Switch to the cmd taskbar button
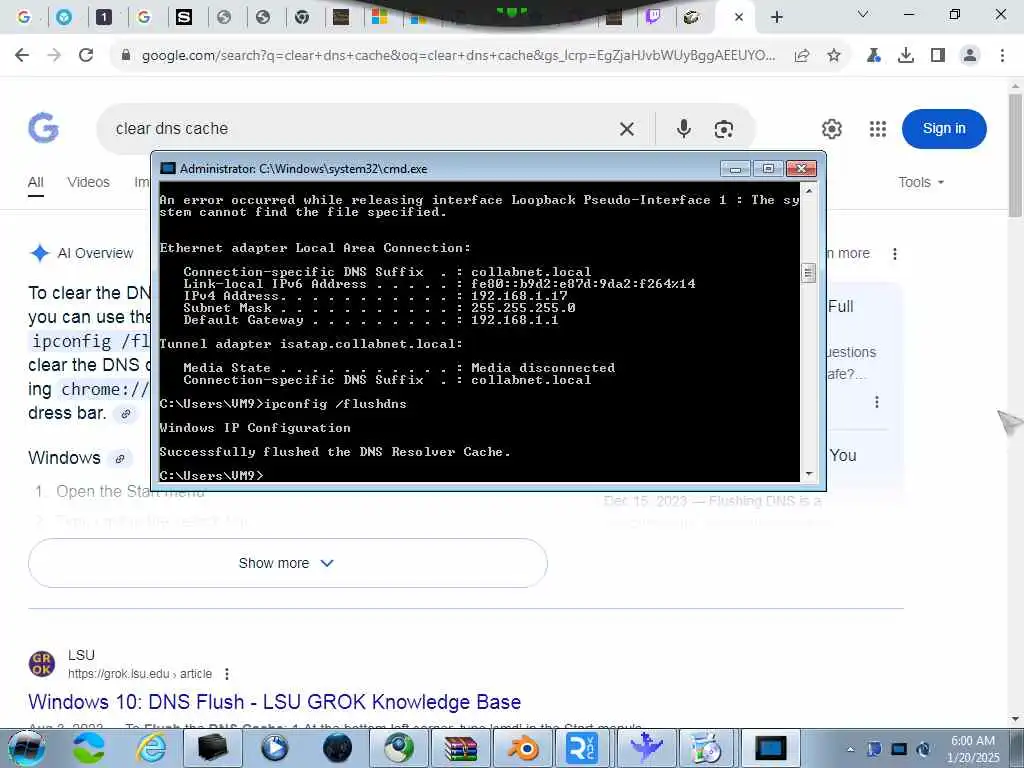This screenshot has height=768, width=1024. coord(771,748)
